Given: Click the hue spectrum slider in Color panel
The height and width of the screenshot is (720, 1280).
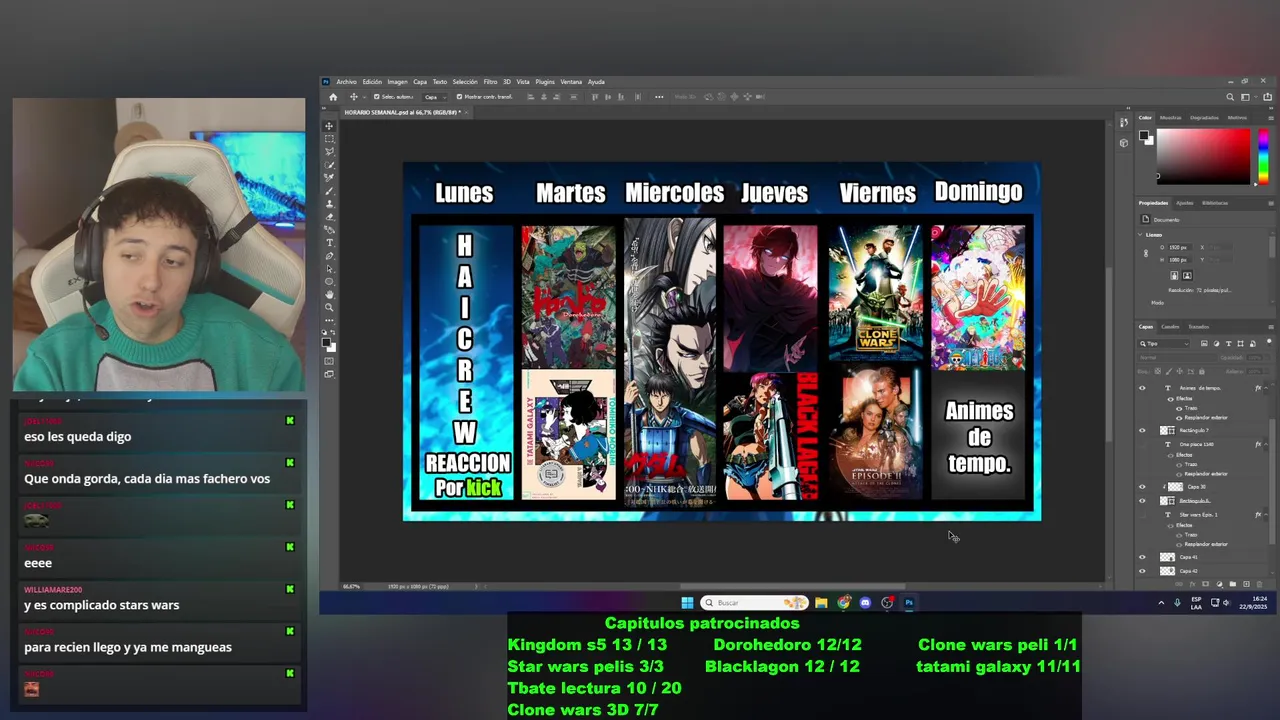Looking at the screenshot, I should [1264, 157].
